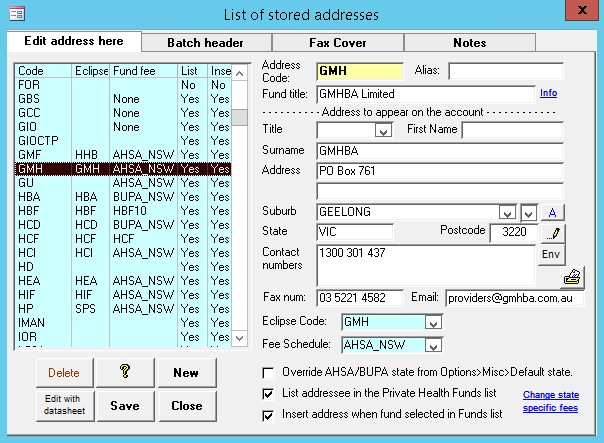Screen dimensions: 604x443
Task: Uncheck List addressee in Private Health Funds list
Action: click(x=268, y=394)
